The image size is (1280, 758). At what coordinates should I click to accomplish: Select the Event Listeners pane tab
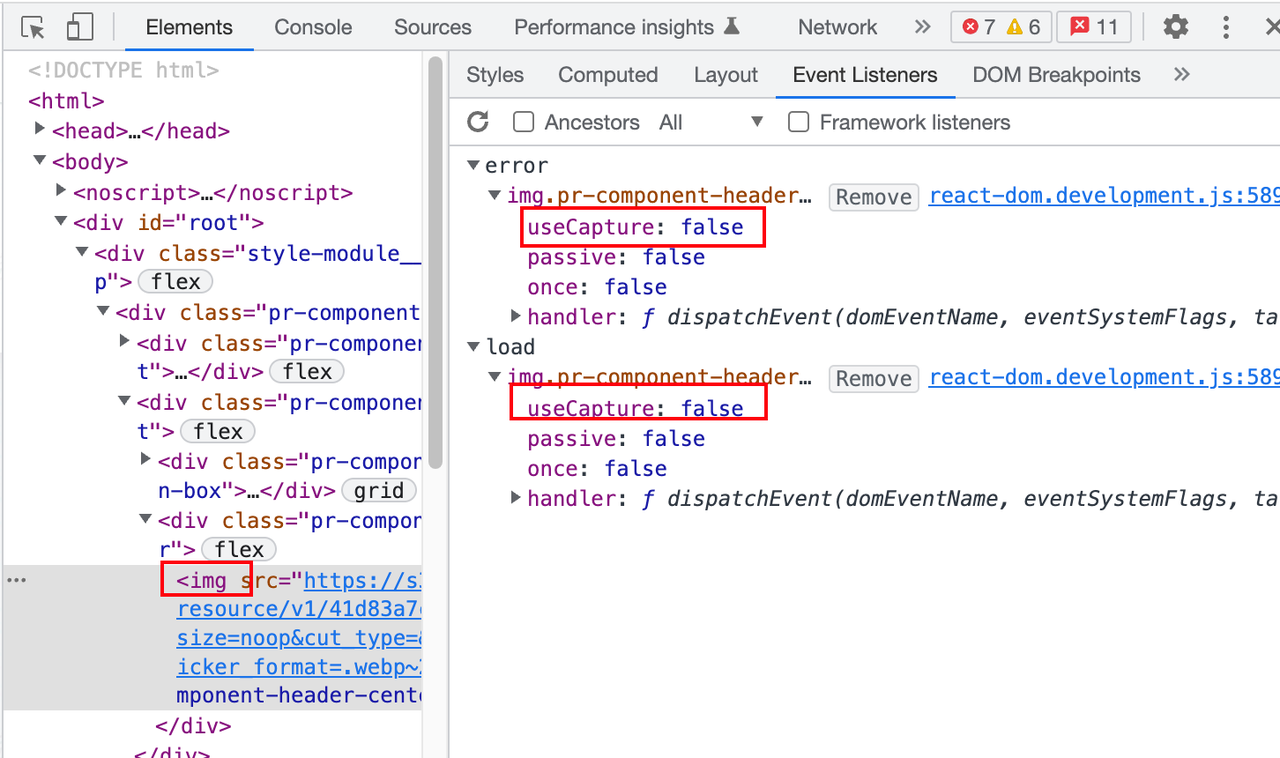865,75
